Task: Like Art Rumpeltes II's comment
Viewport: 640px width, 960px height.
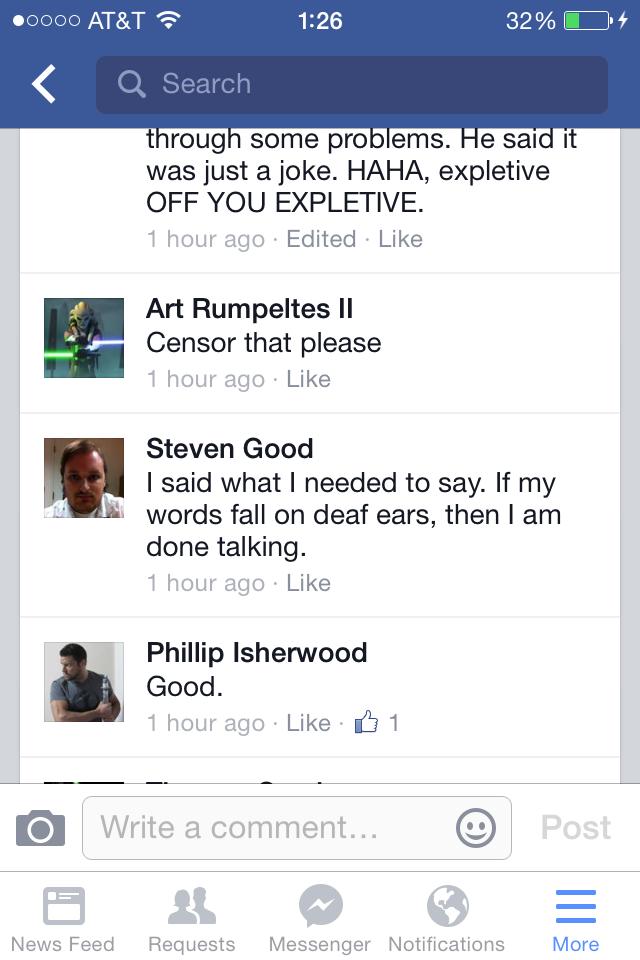Action: [309, 379]
